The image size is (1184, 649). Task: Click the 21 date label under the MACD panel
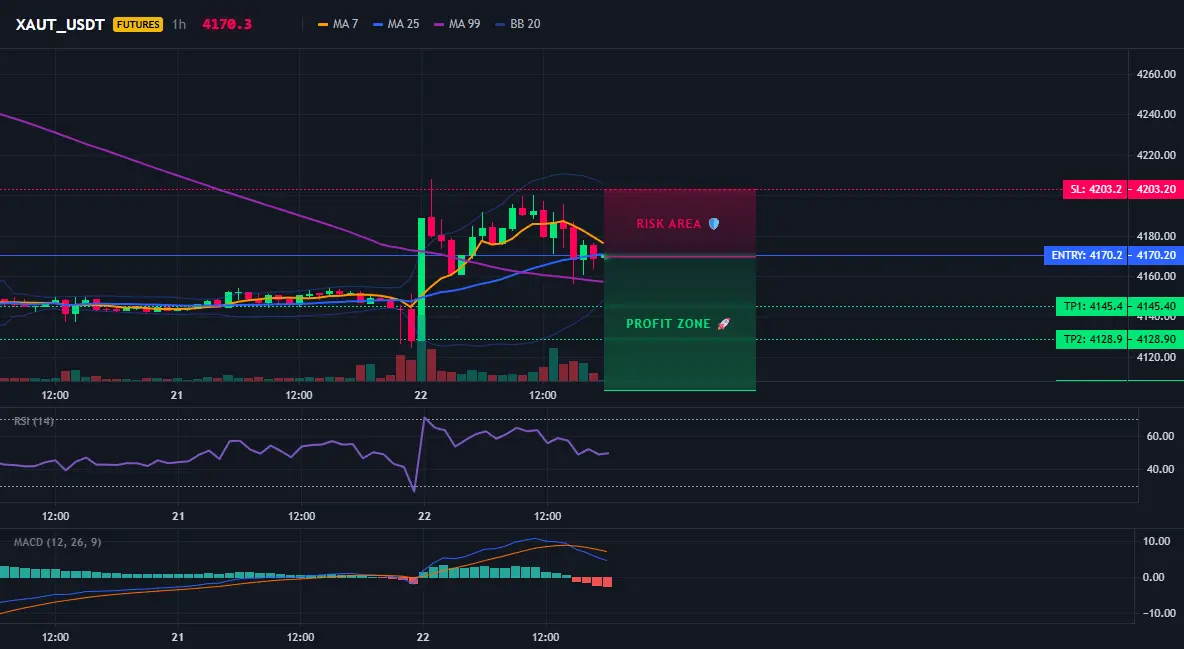pyautogui.click(x=177, y=637)
